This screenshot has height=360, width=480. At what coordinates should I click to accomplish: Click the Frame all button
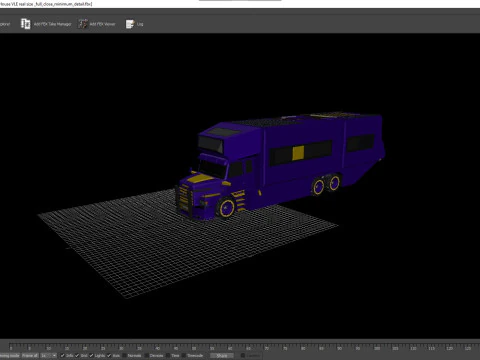(30, 355)
